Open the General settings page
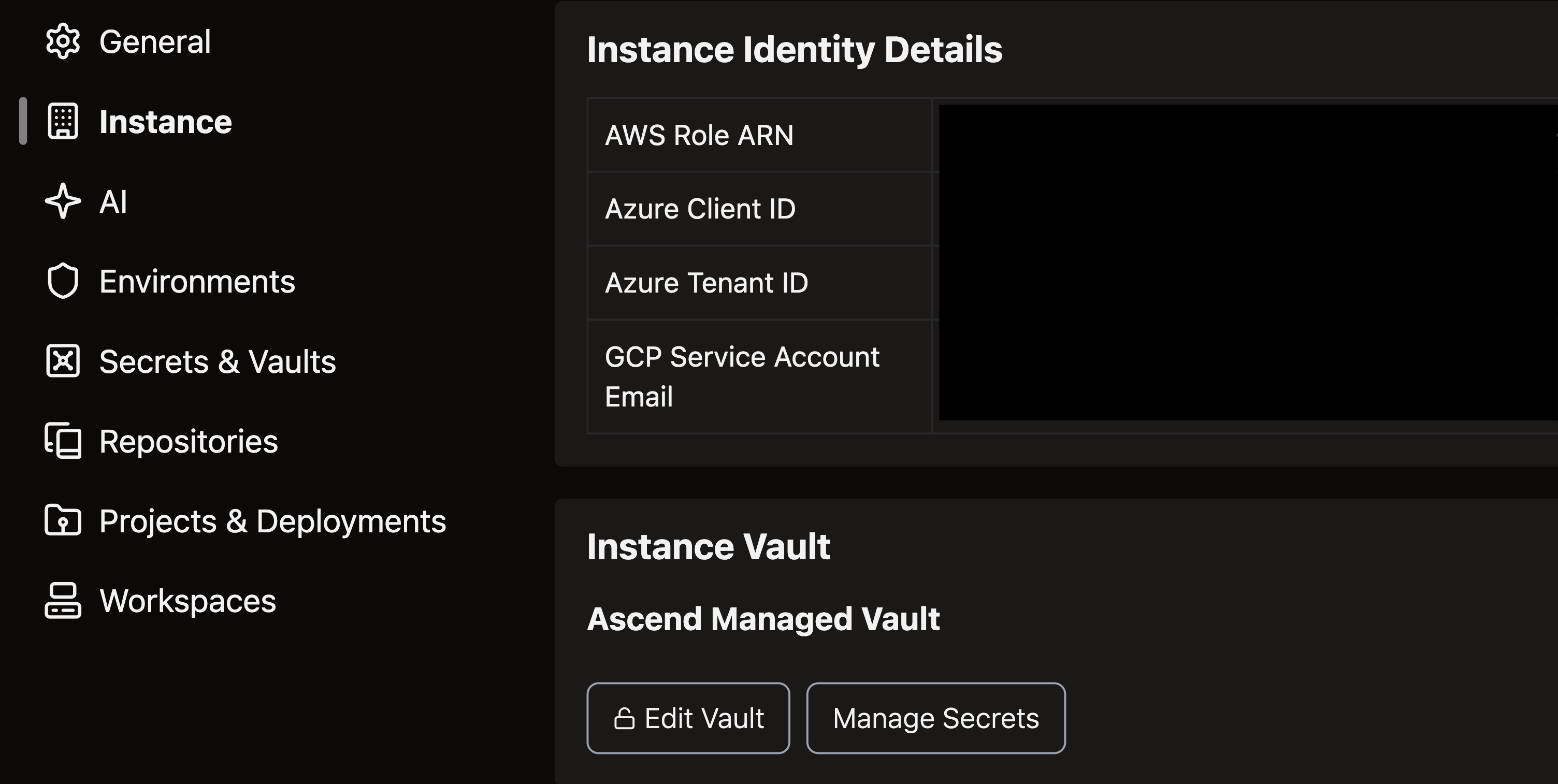Viewport: 1558px width, 784px height. 155,41
